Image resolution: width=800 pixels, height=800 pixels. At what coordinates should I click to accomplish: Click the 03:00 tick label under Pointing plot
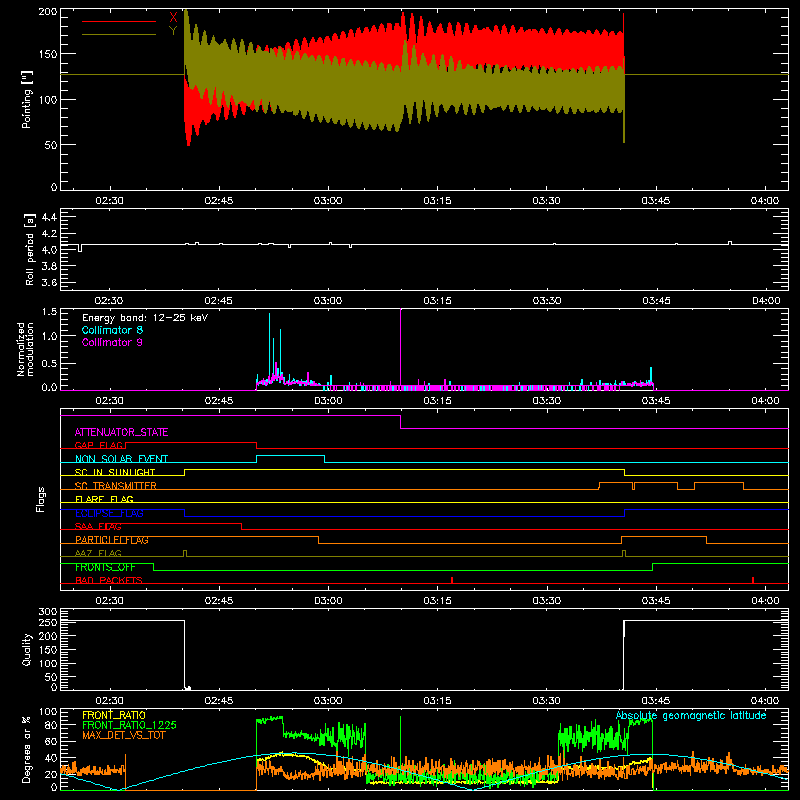(328, 201)
